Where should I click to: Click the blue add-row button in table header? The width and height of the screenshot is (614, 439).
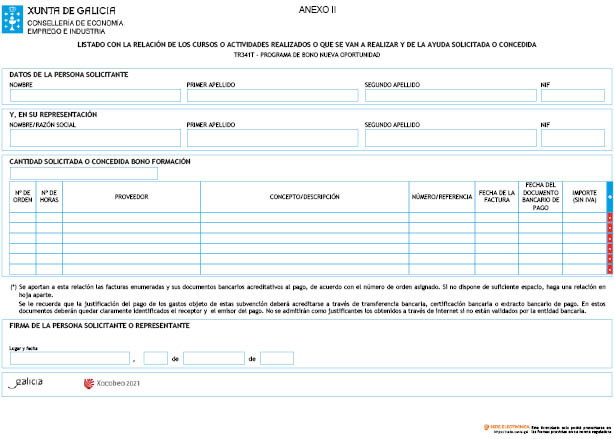click(x=609, y=197)
